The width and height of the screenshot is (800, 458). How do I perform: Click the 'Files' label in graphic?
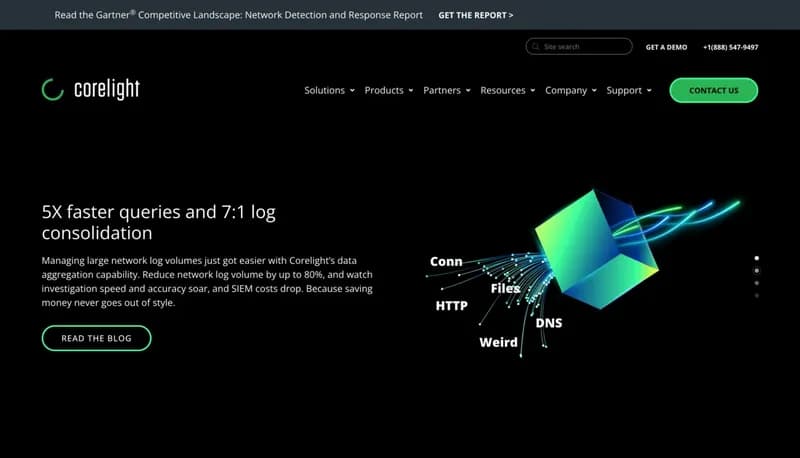[505, 288]
